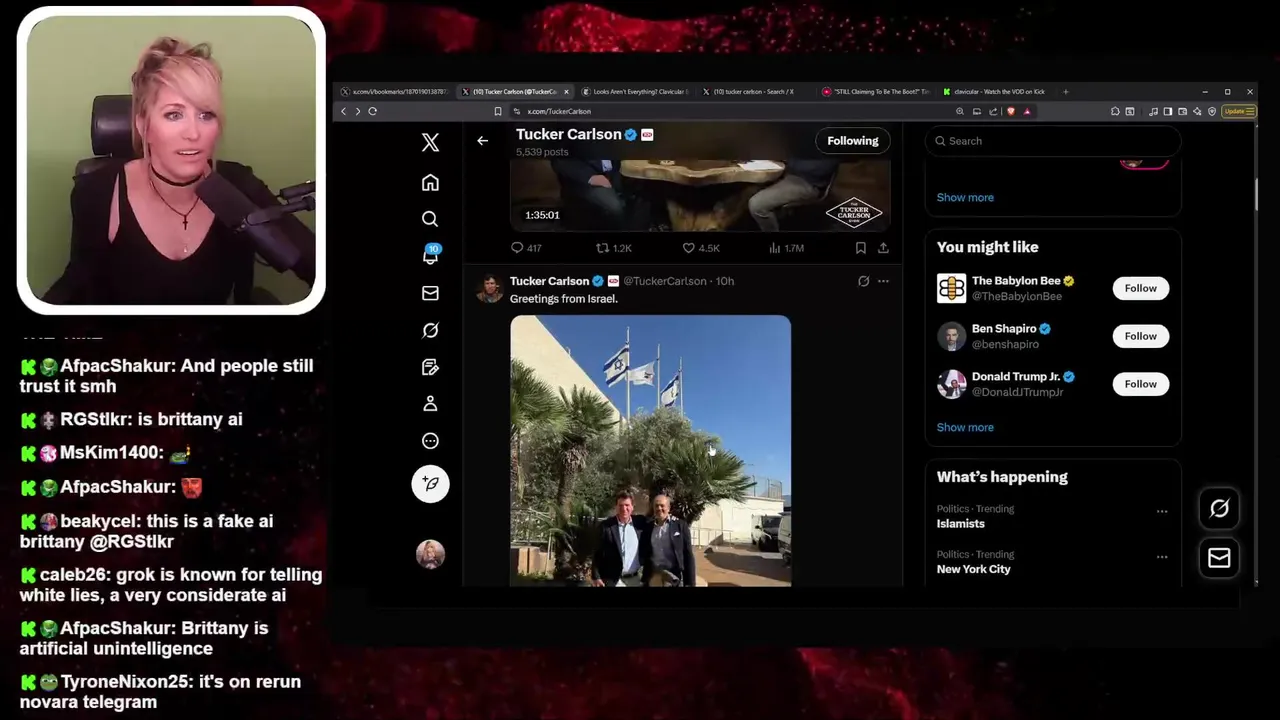
Task: Follow Ben Shapiro
Action: point(1140,336)
